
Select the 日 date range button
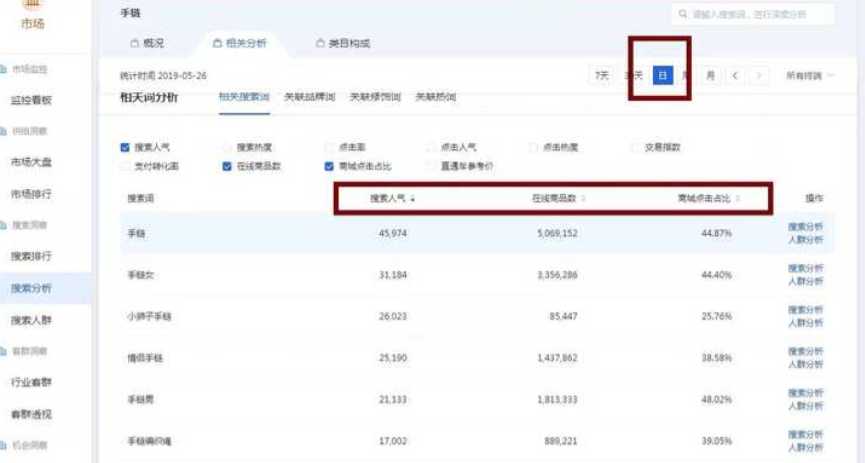663,76
